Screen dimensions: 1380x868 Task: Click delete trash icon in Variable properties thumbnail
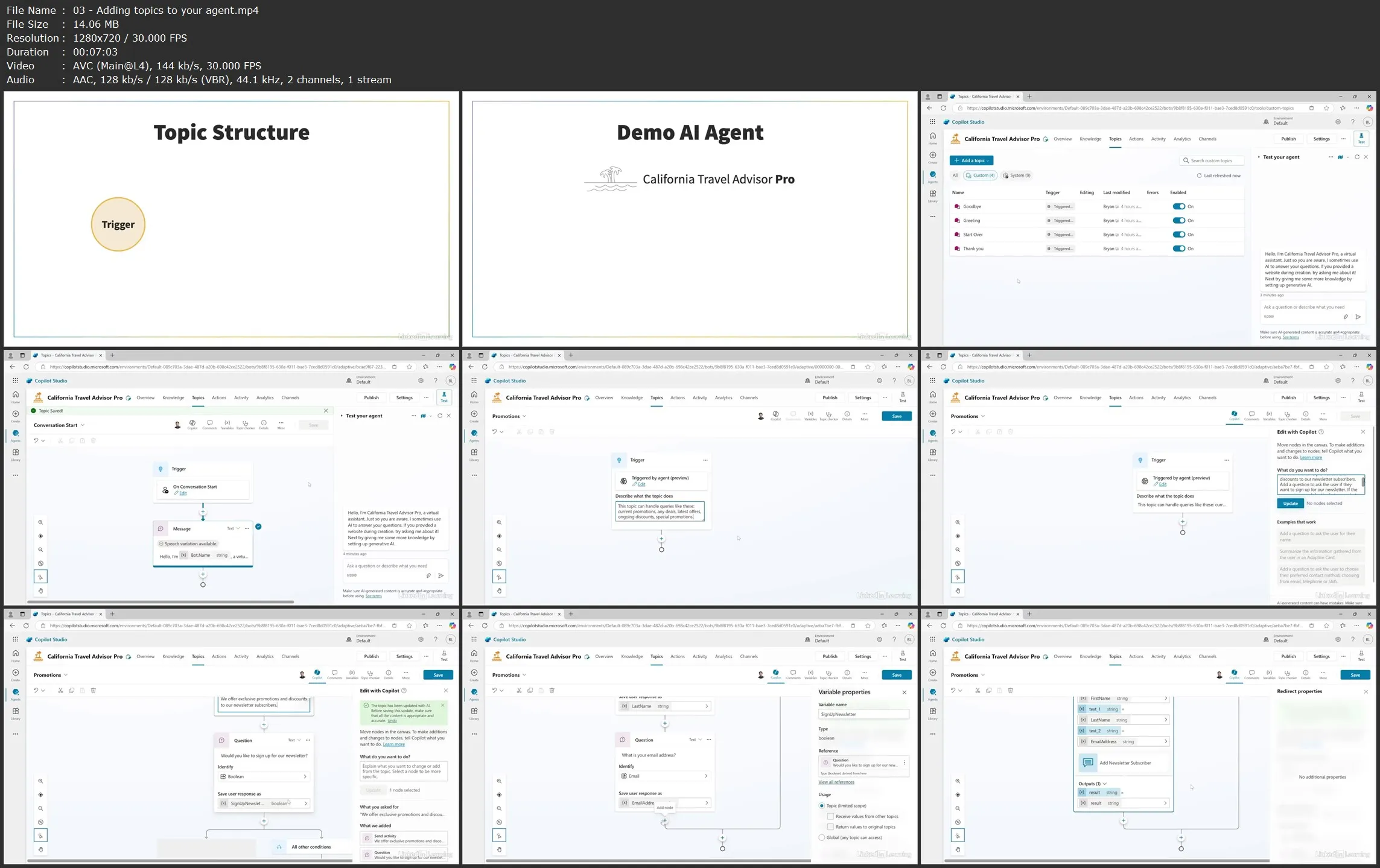[552, 691]
